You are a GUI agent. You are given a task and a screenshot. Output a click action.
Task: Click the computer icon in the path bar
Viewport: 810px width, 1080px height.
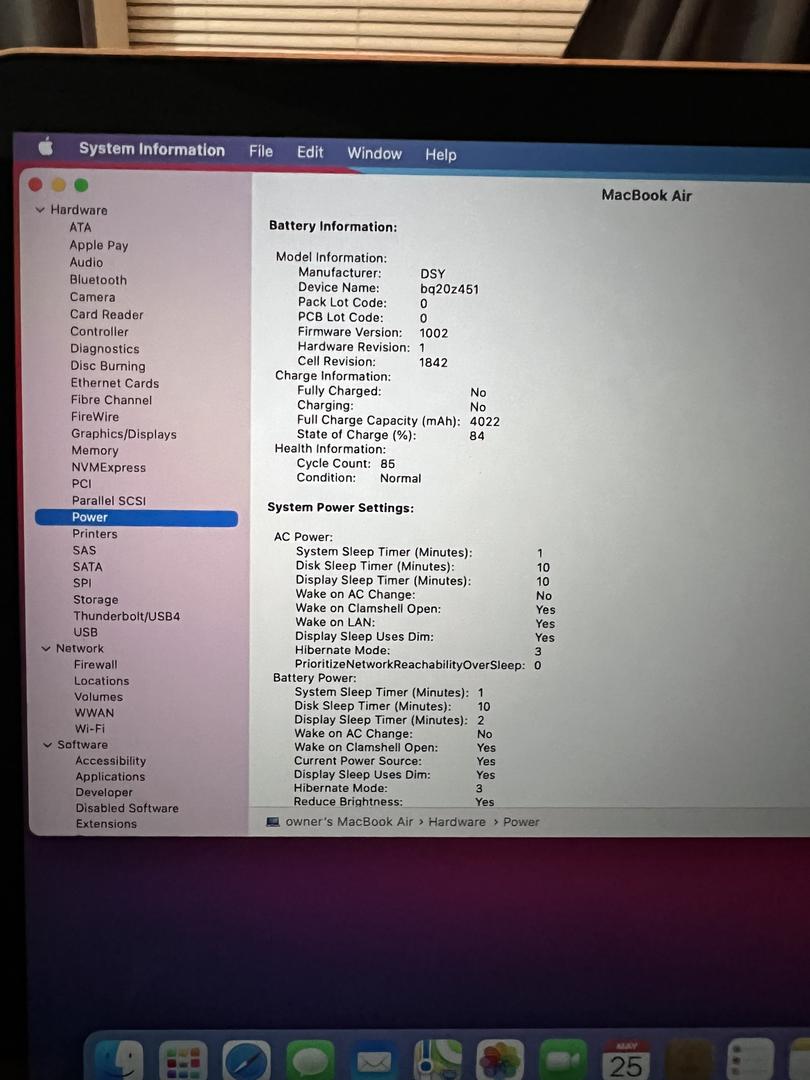(273, 822)
